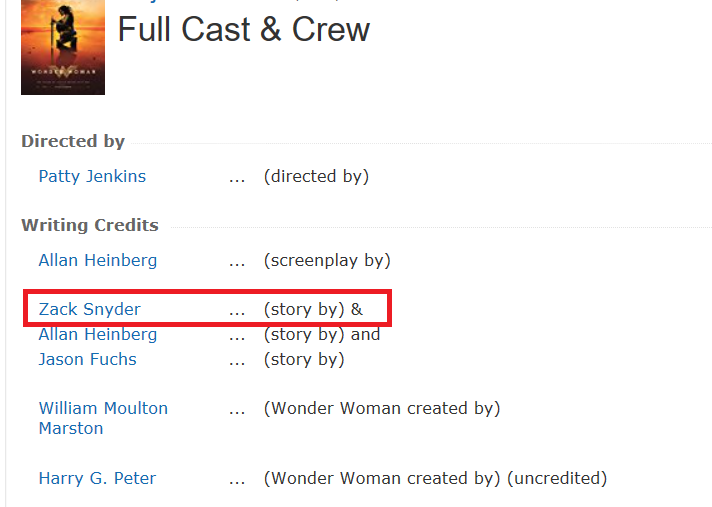This screenshot has width=712, height=507.
Task: Click the Full Cast & Crew title
Action: (244, 30)
